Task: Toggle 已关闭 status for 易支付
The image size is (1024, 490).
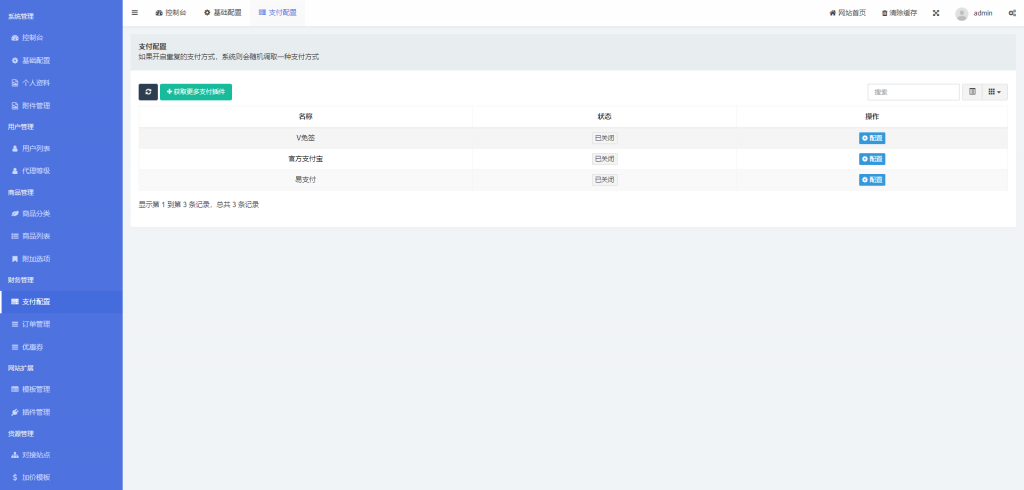Action: coord(605,180)
